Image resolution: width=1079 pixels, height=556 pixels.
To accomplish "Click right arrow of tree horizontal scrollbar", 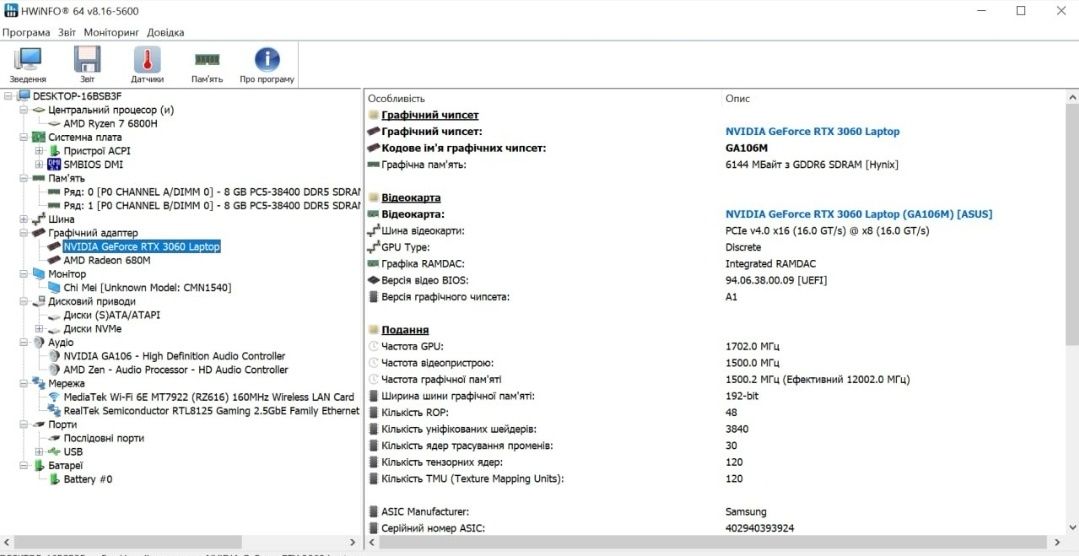I will [x=352, y=542].
